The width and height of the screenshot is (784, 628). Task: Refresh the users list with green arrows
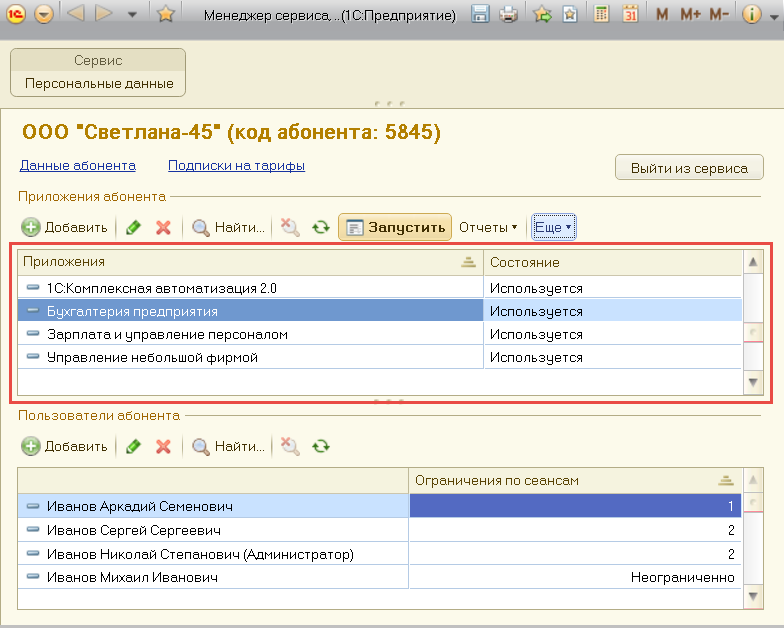tap(320, 446)
